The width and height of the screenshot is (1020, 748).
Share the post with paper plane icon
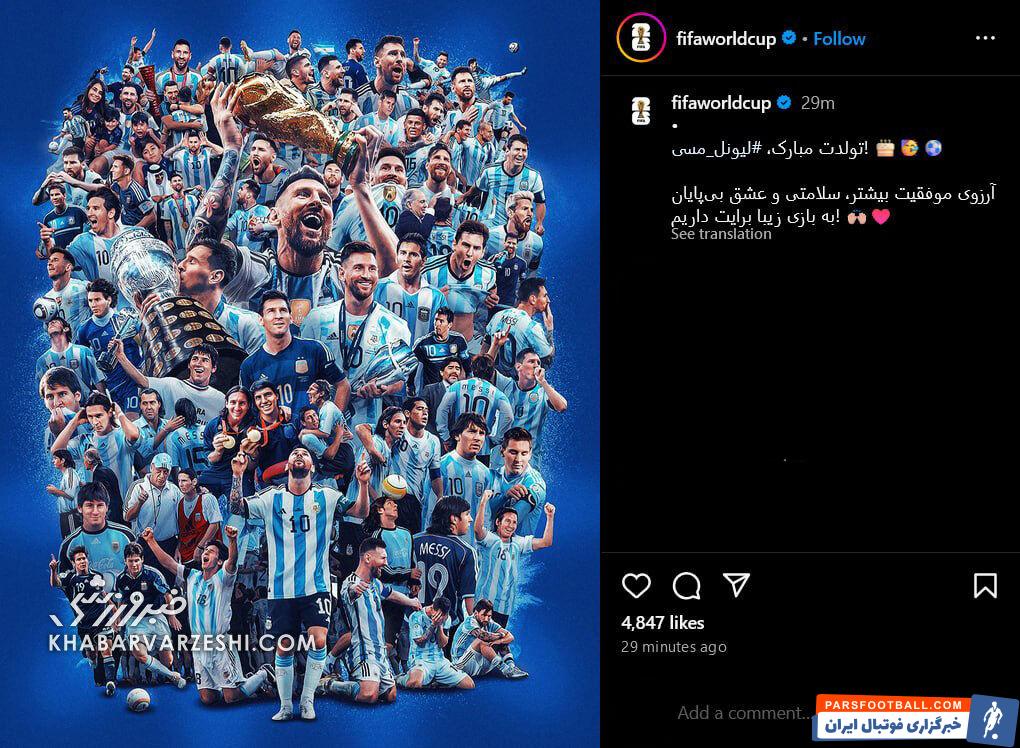(736, 585)
